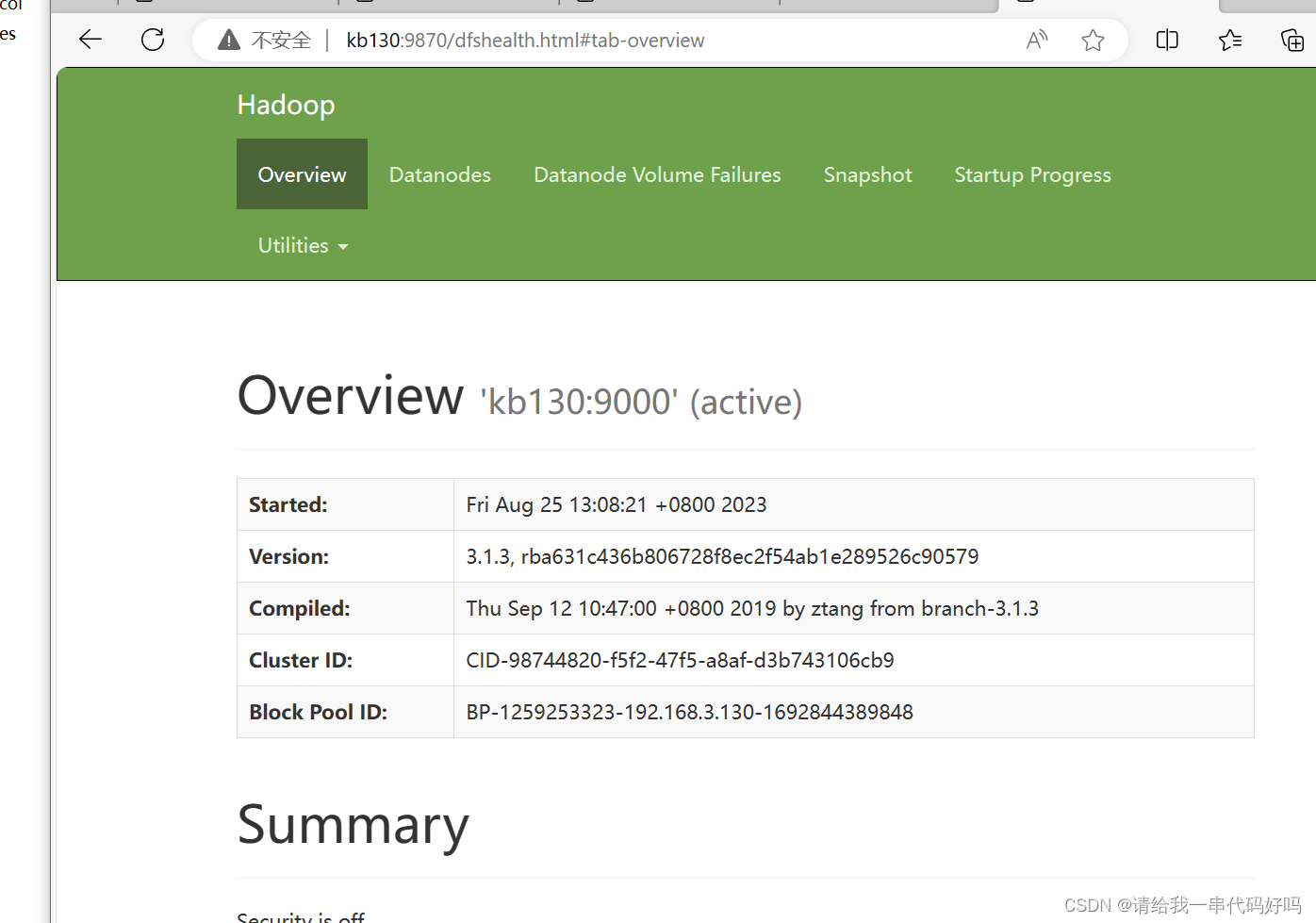This screenshot has width=1316, height=923.
Task: Open the read aloud icon in address bar
Action: 1037,40
